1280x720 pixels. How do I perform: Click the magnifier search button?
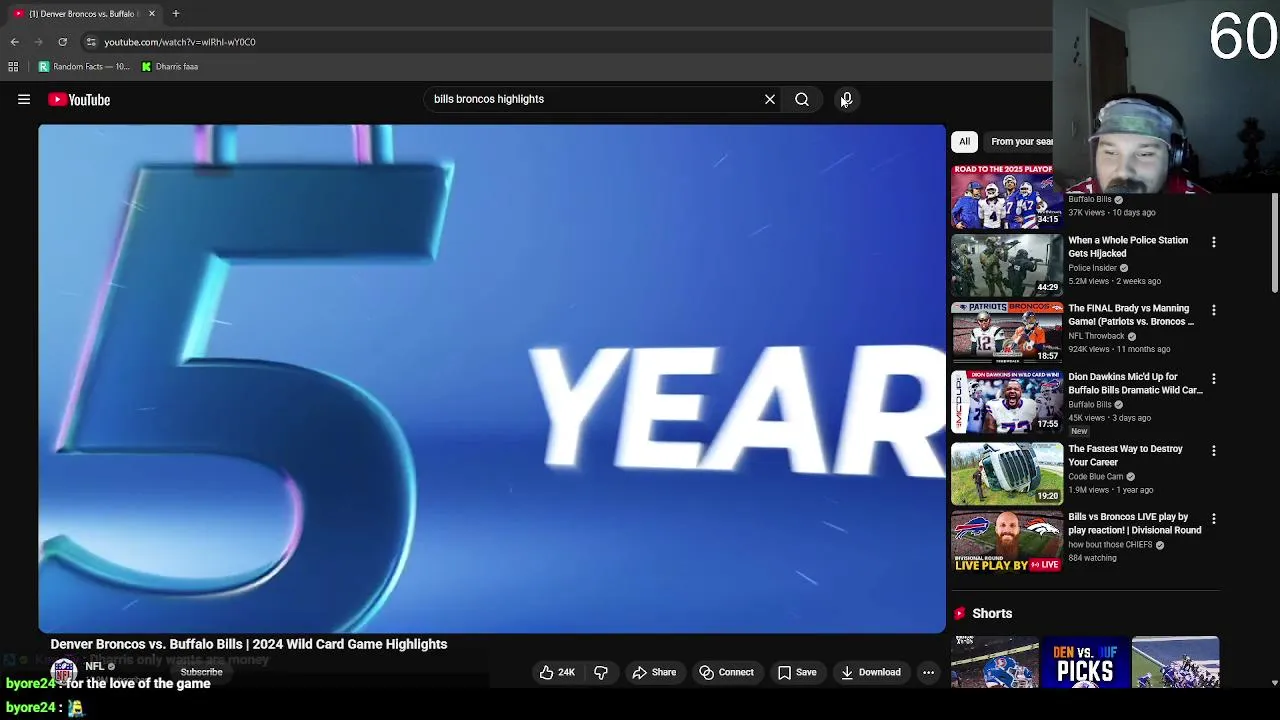(802, 99)
